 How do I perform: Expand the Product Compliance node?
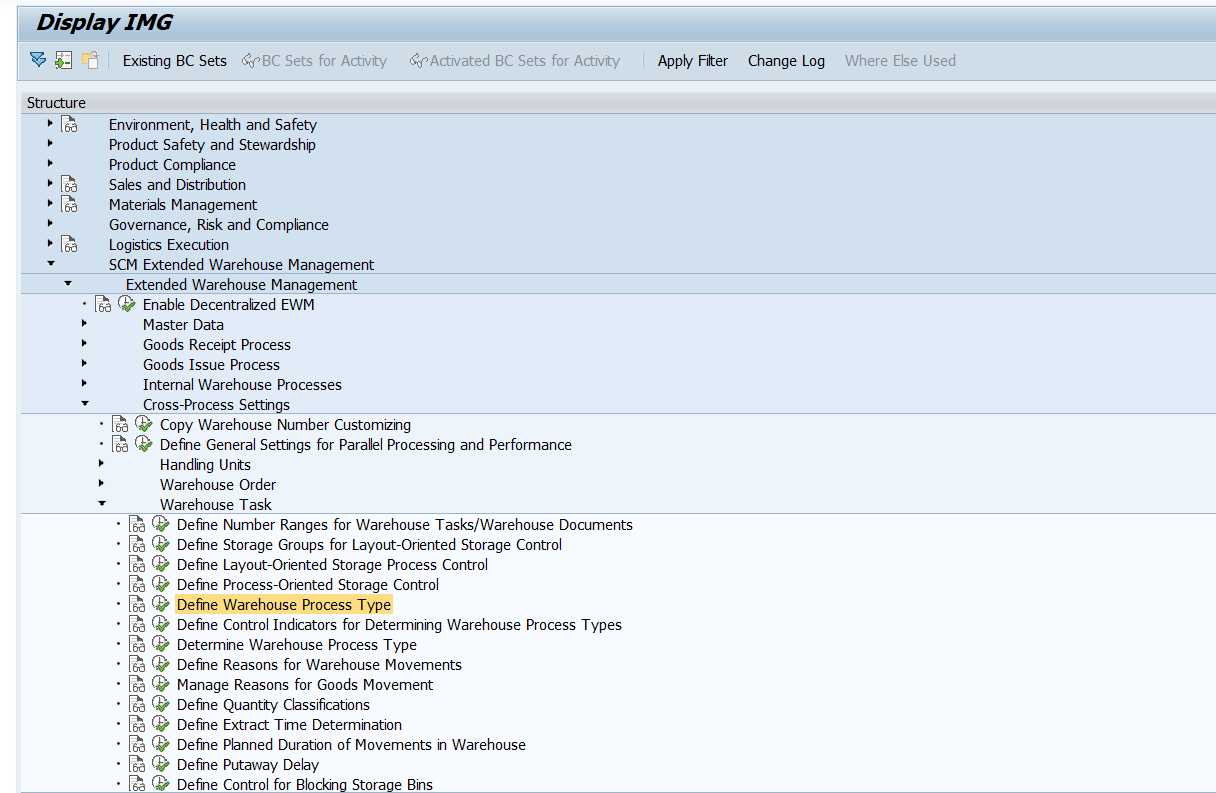[x=50, y=164]
